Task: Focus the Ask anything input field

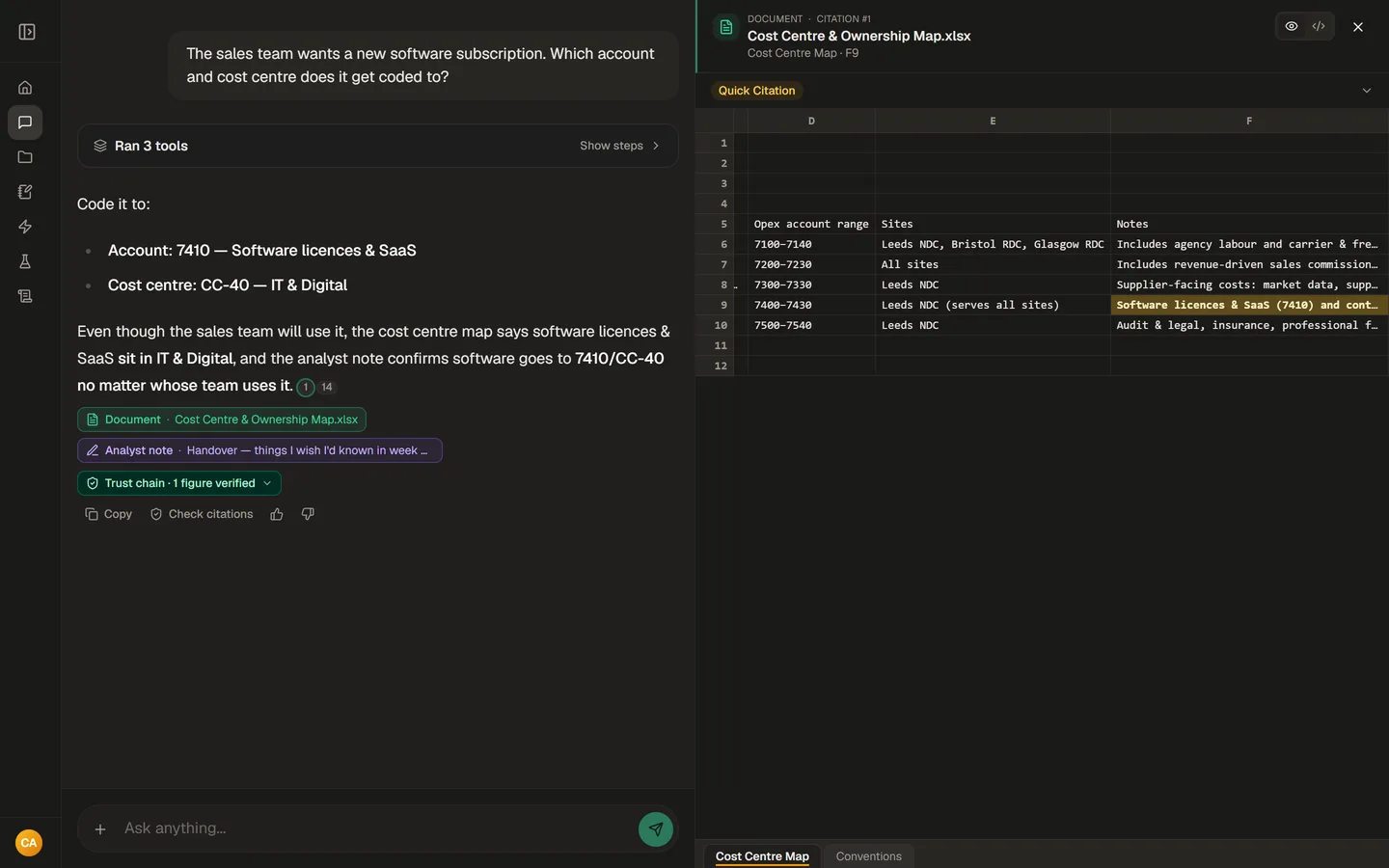Action: [x=376, y=828]
